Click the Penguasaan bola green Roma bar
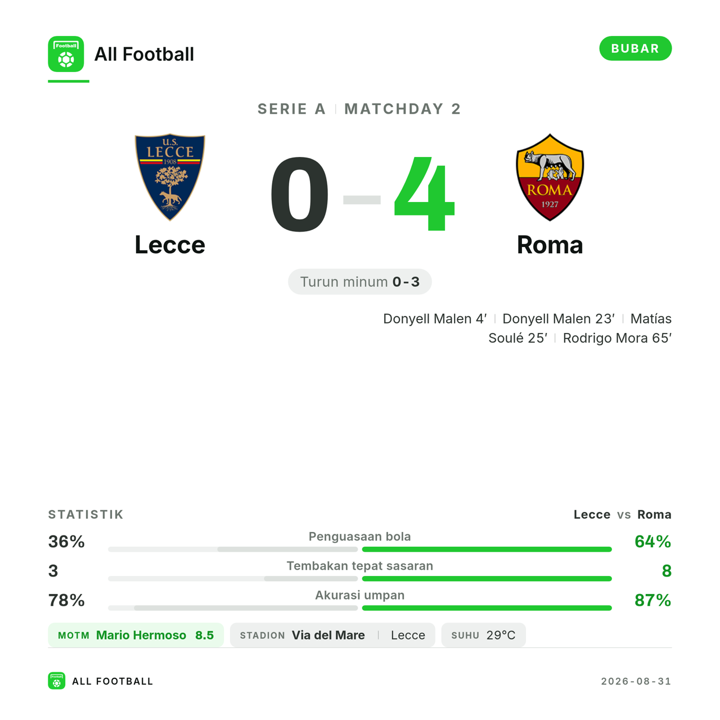 487,549
